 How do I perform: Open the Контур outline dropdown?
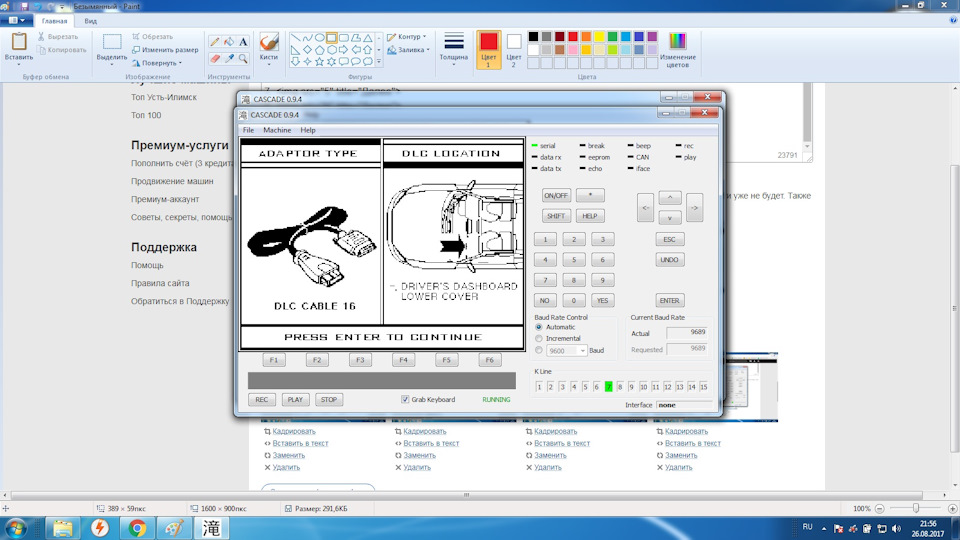pyautogui.click(x=407, y=37)
